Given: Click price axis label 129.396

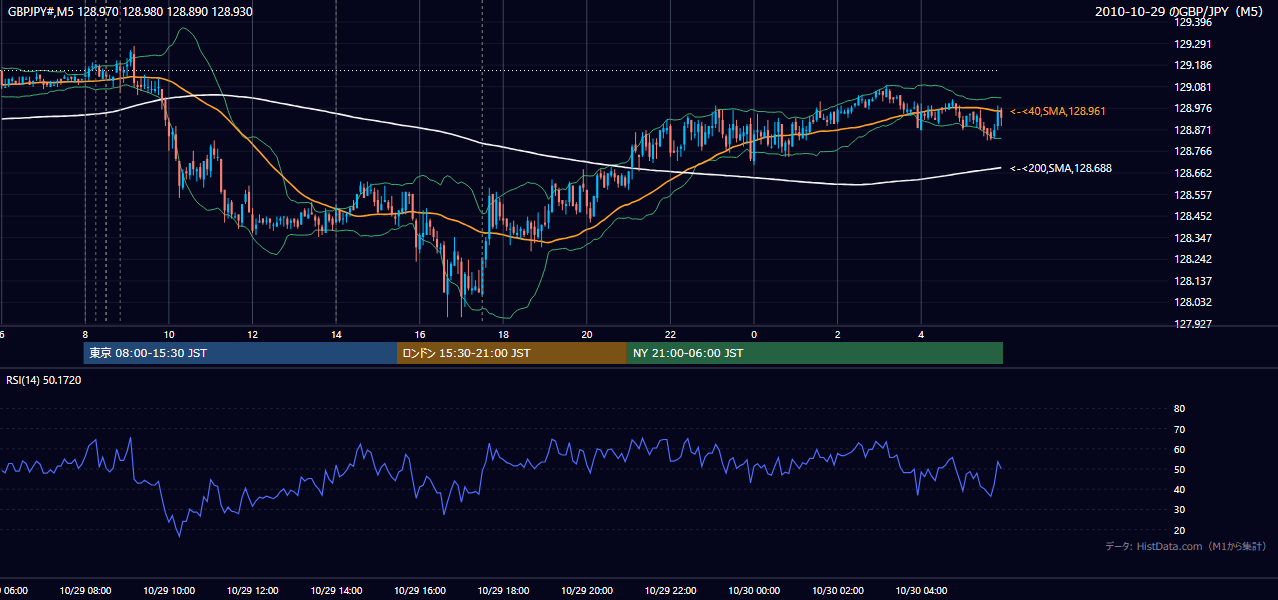Looking at the screenshot, I should pyautogui.click(x=1192, y=22).
